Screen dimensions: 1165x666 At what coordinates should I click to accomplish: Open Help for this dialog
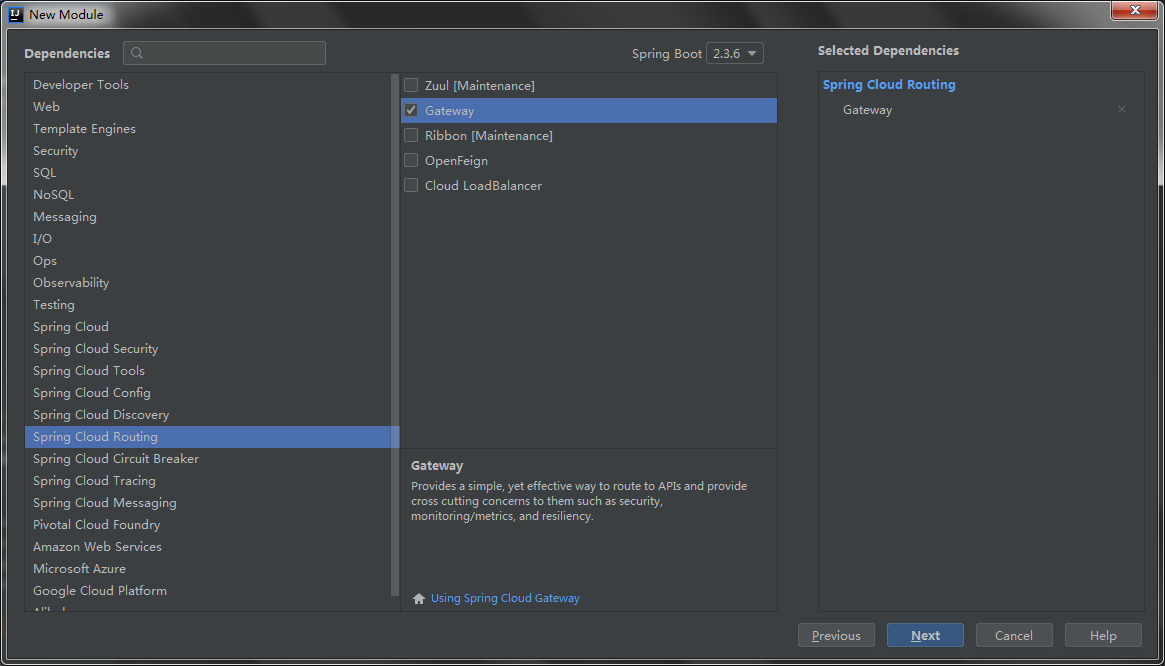click(x=1103, y=636)
